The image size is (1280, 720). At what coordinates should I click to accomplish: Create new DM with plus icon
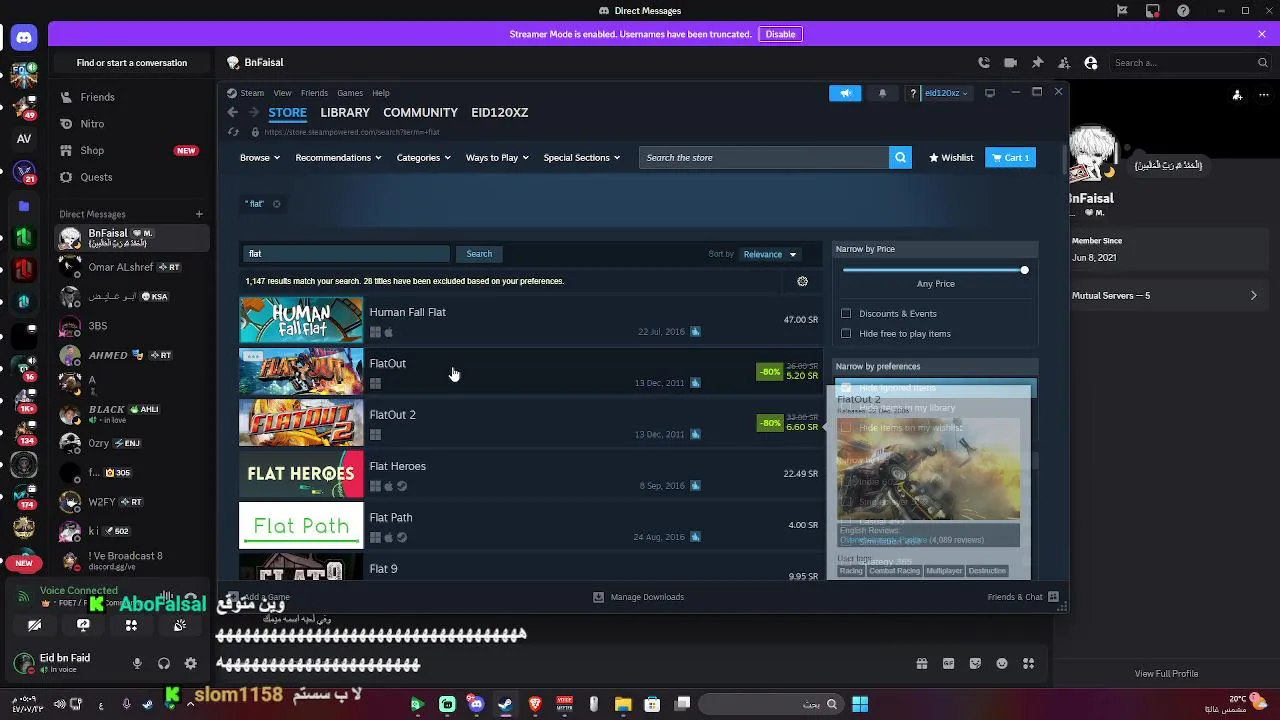(x=199, y=214)
